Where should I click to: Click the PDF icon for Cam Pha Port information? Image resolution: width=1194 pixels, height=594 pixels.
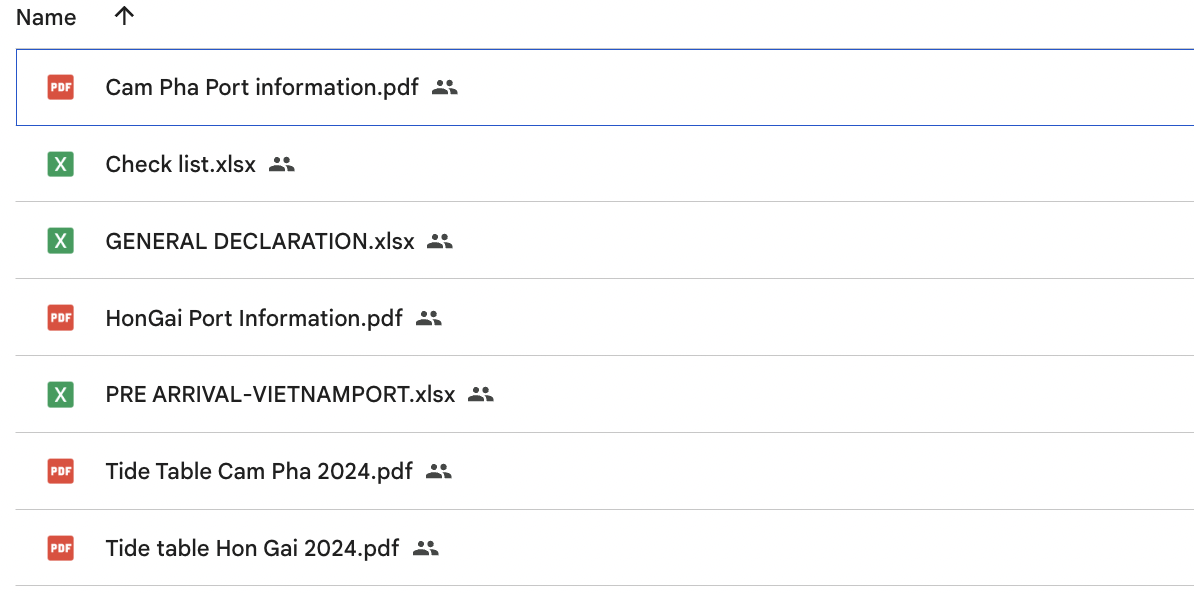coord(61,88)
